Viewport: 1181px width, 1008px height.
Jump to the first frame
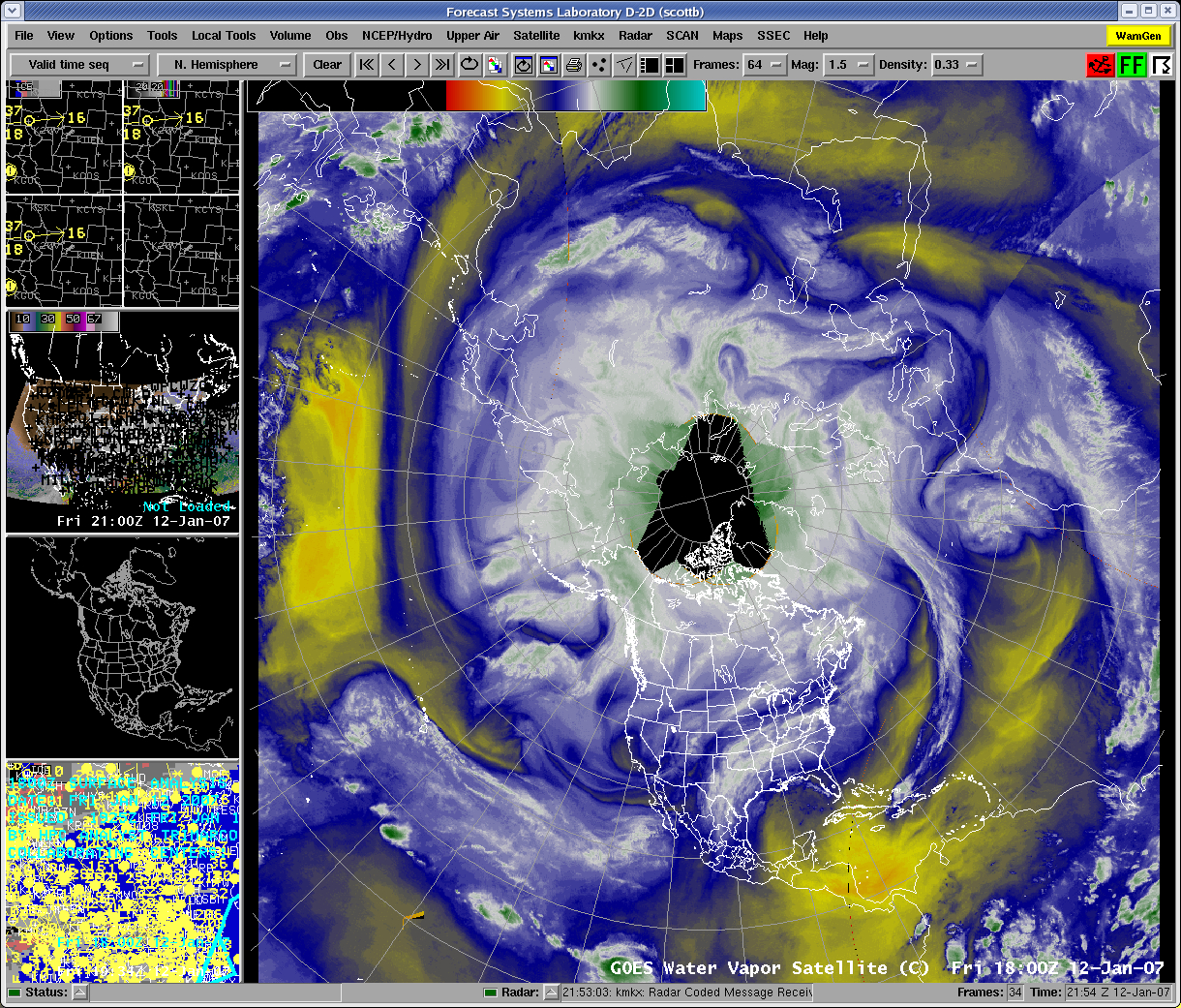[367, 65]
